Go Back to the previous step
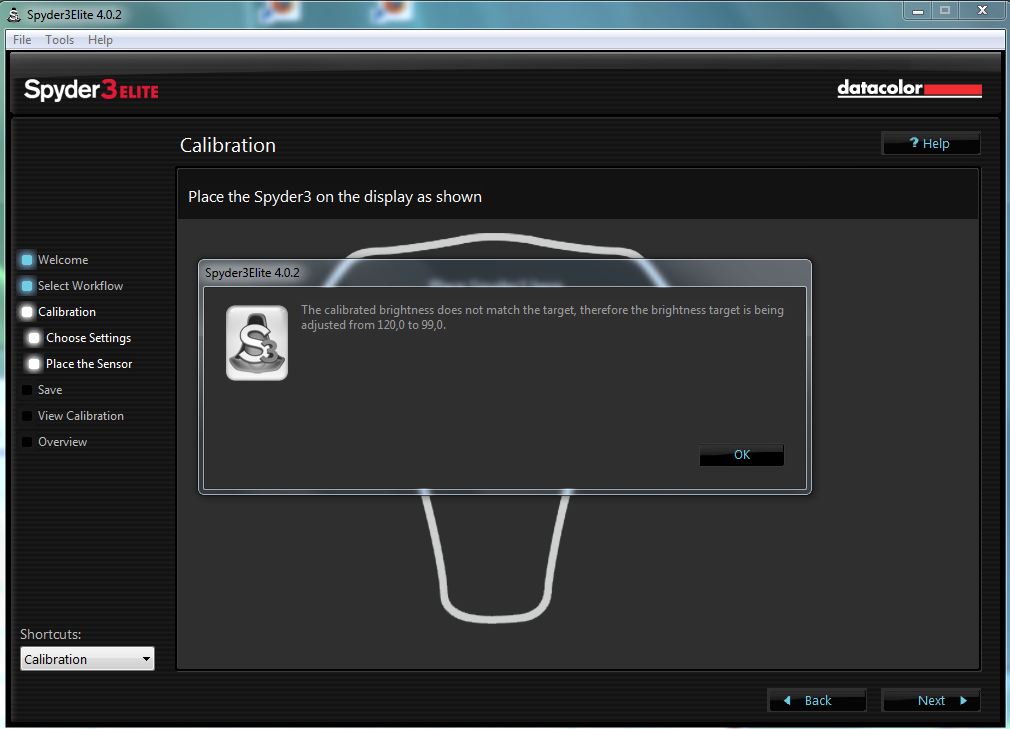This screenshot has height=729, width=1010. (817, 700)
